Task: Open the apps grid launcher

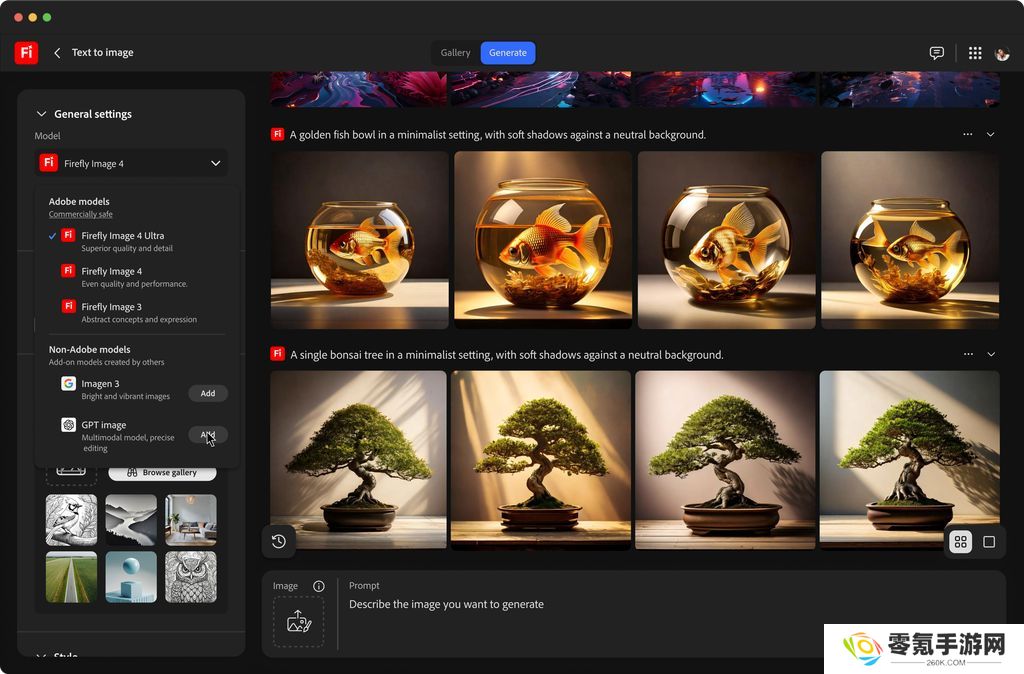Action: (x=975, y=53)
